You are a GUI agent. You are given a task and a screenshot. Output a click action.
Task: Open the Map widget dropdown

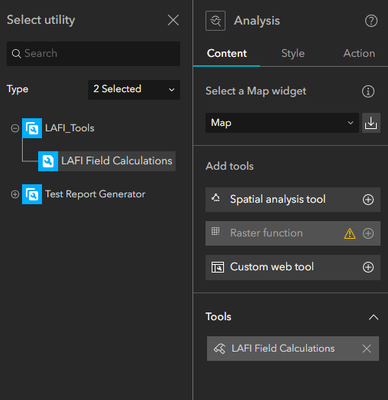click(x=282, y=123)
